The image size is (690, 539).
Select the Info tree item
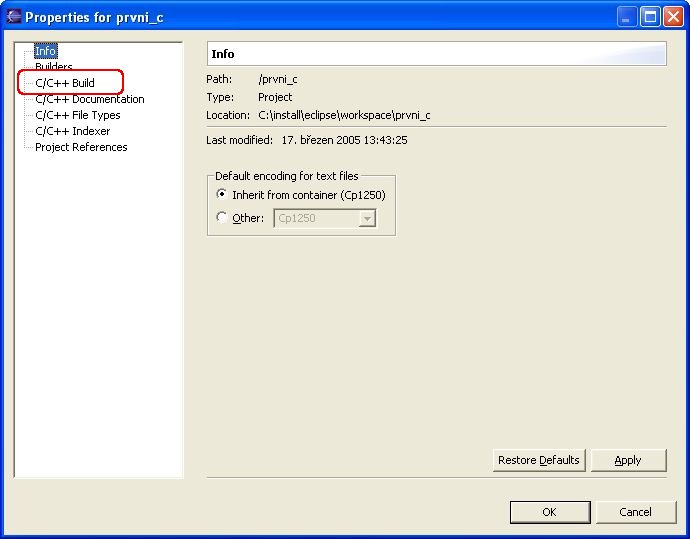pos(45,51)
